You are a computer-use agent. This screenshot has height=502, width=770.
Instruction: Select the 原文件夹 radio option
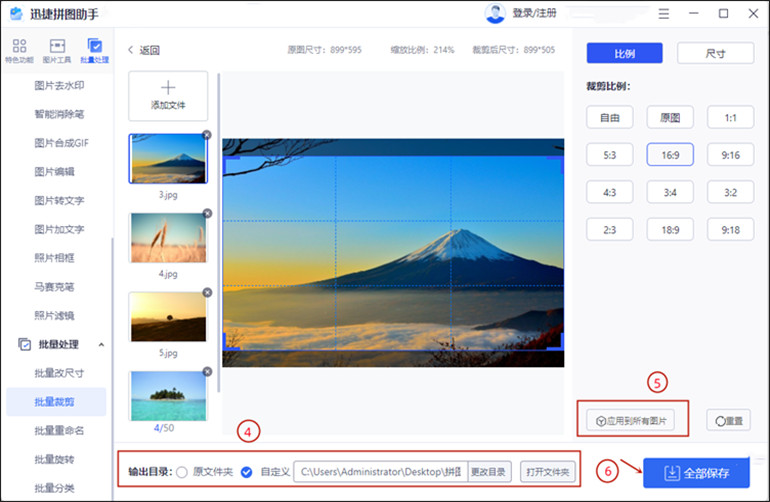(x=182, y=472)
